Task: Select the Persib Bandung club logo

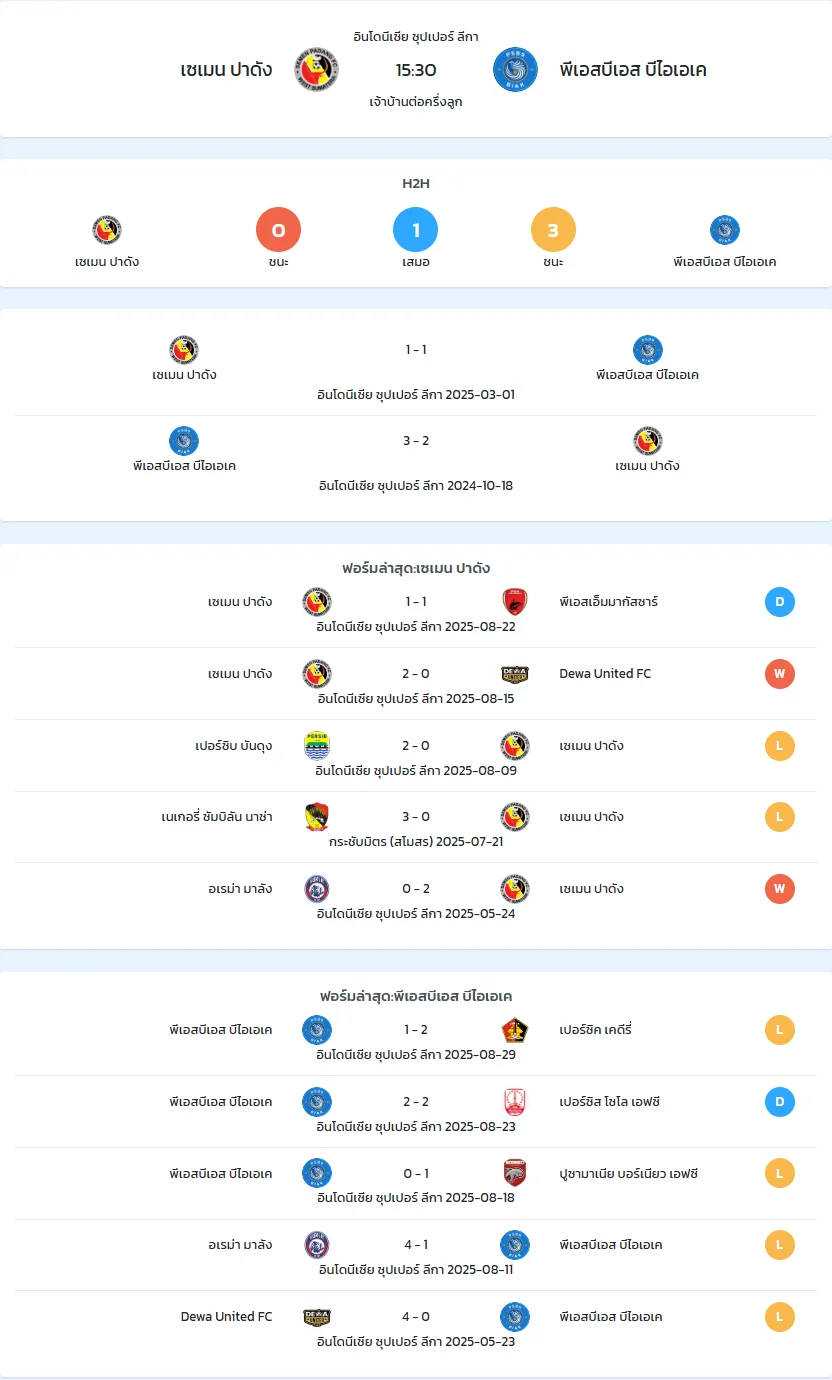Action: coord(317,746)
